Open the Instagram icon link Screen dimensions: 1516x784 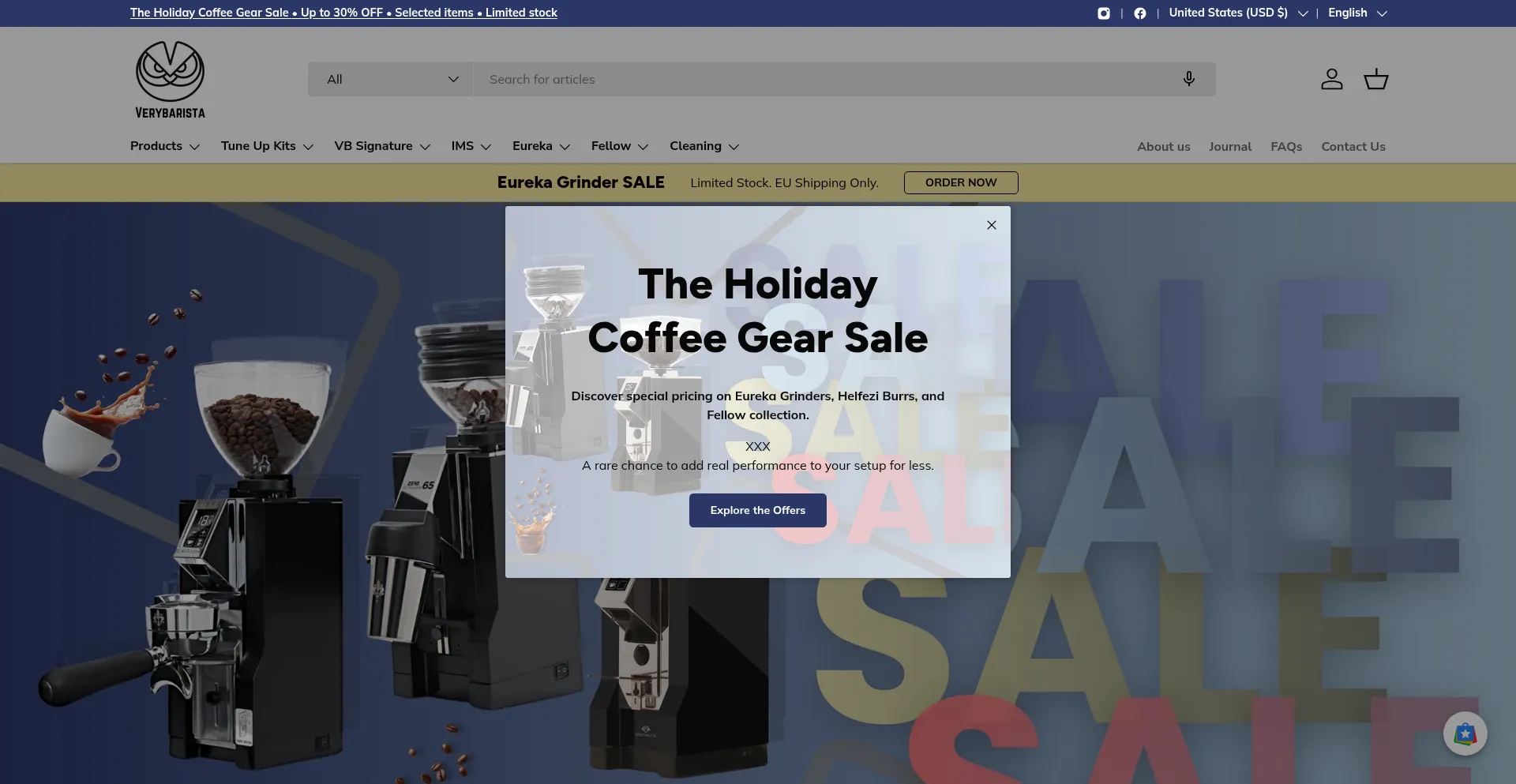click(x=1104, y=13)
